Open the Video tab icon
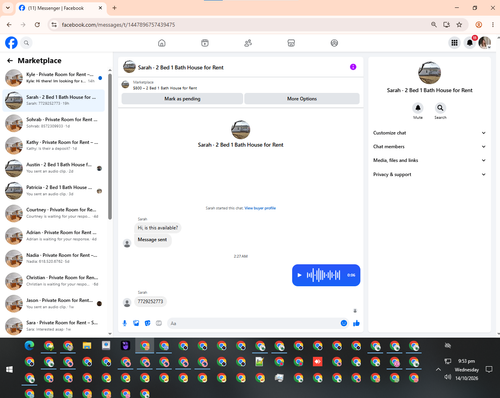This screenshot has height=398, width=500. pos(205,43)
